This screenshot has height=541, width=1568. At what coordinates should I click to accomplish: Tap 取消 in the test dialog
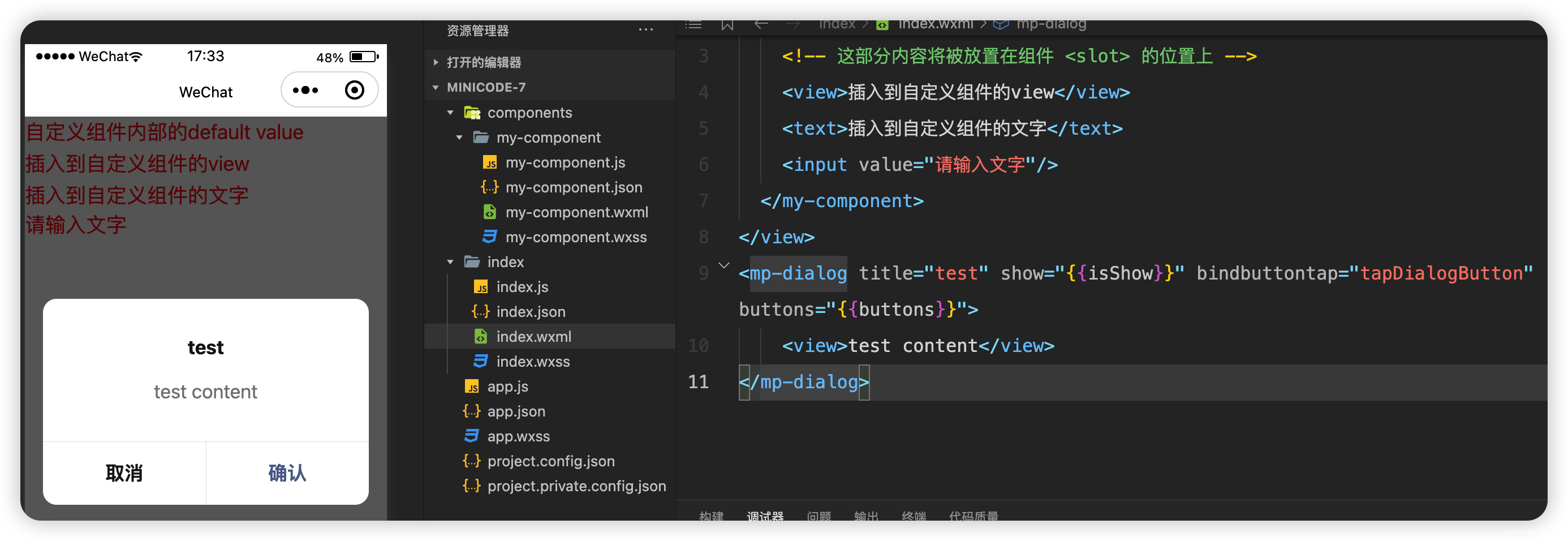tap(124, 473)
